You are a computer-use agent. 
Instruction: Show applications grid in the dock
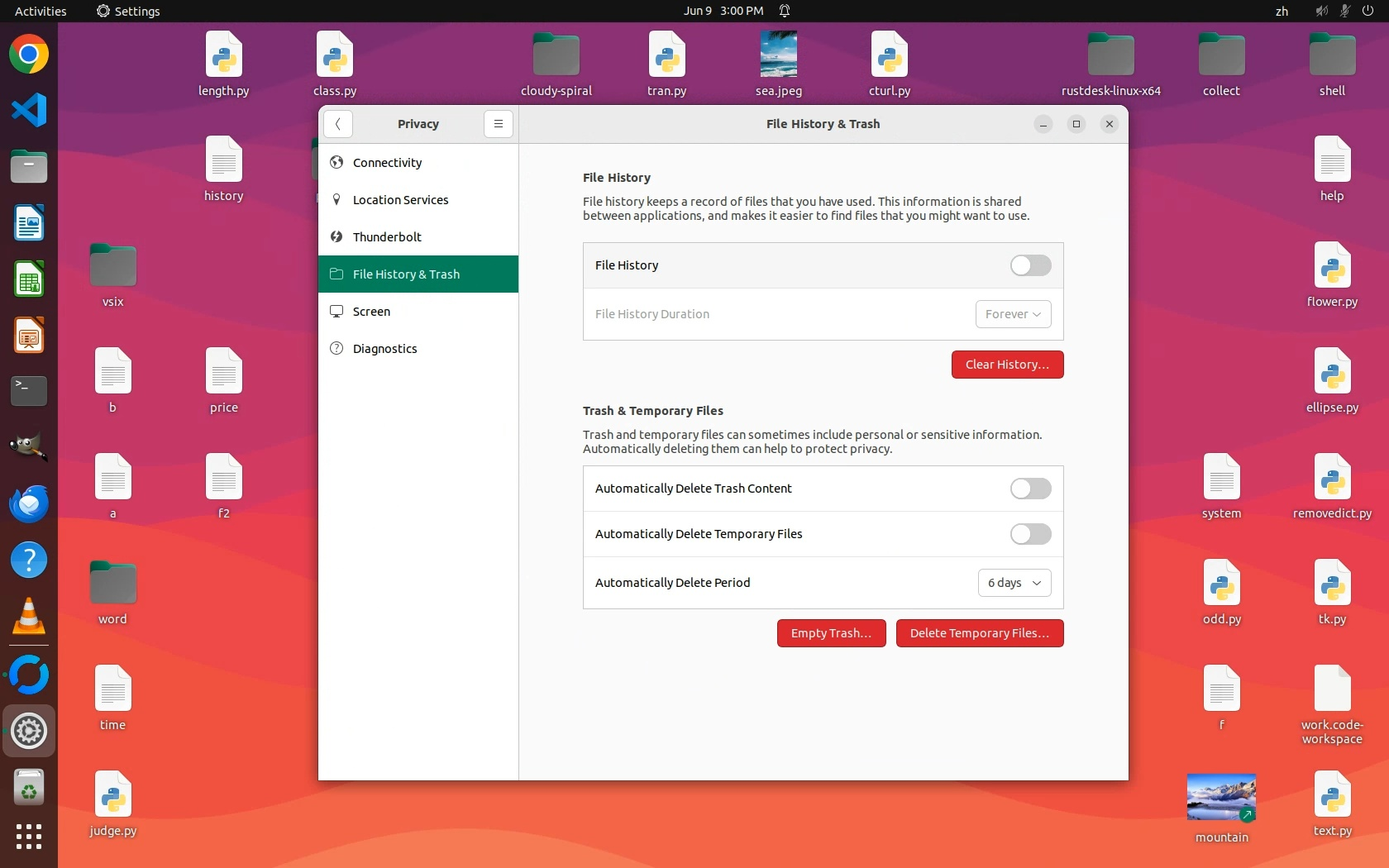click(29, 837)
